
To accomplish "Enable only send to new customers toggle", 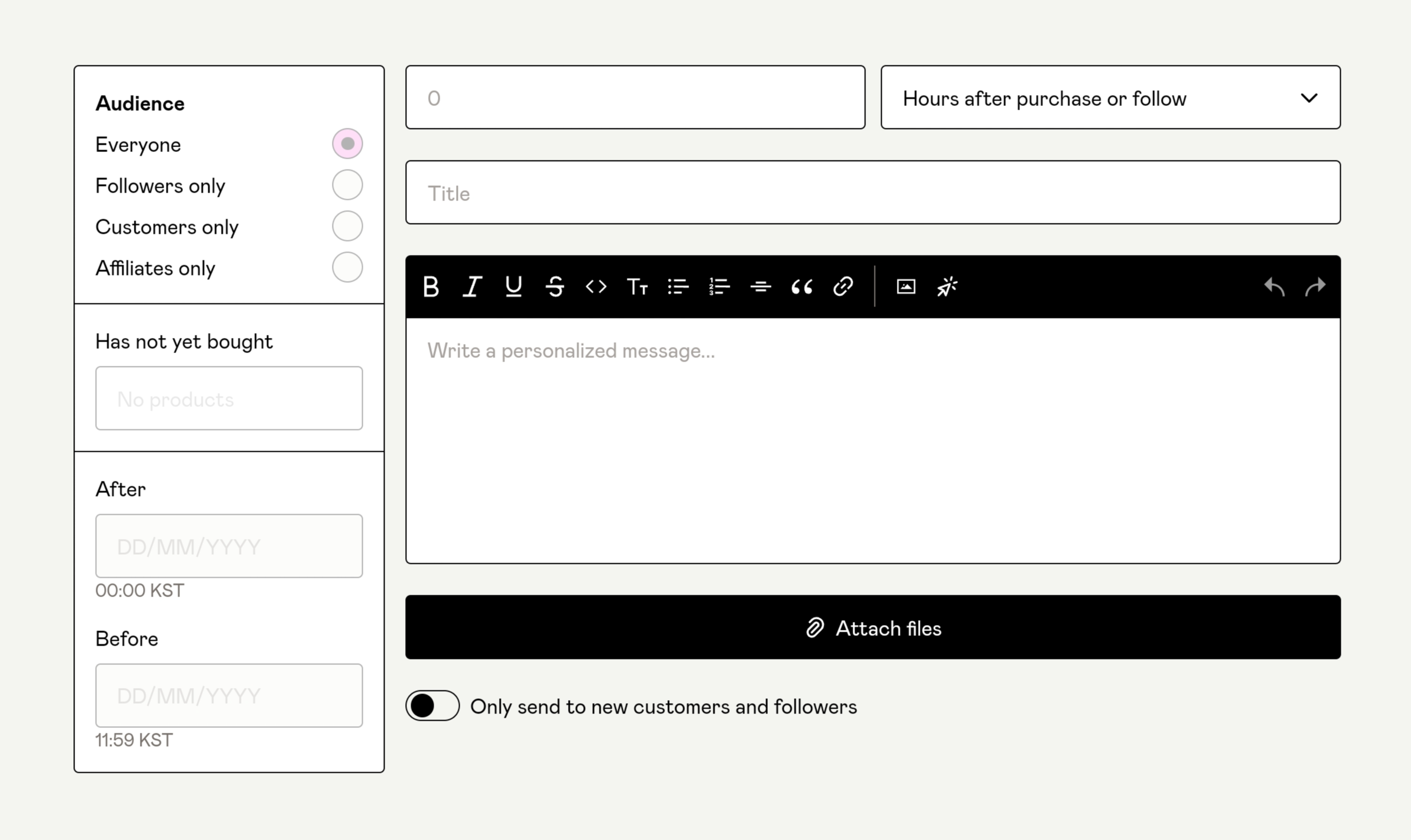I will pyautogui.click(x=432, y=706).
